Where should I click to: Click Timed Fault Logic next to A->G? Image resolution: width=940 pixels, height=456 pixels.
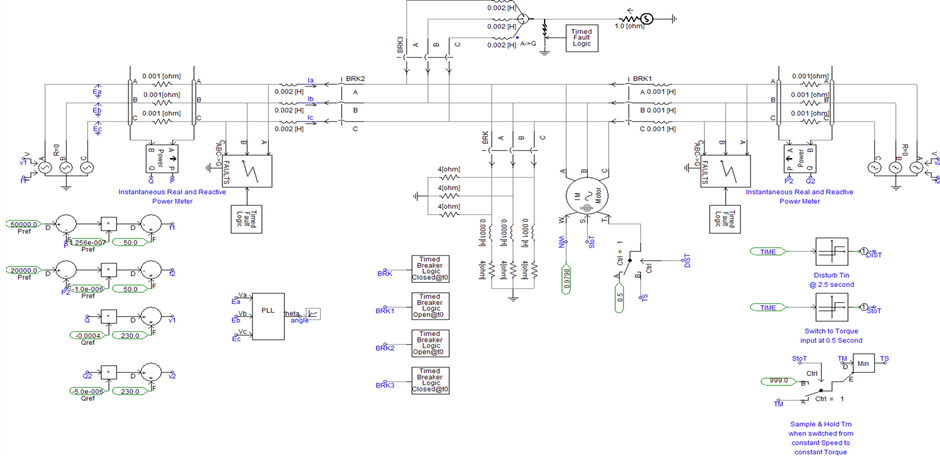point(582,38)
